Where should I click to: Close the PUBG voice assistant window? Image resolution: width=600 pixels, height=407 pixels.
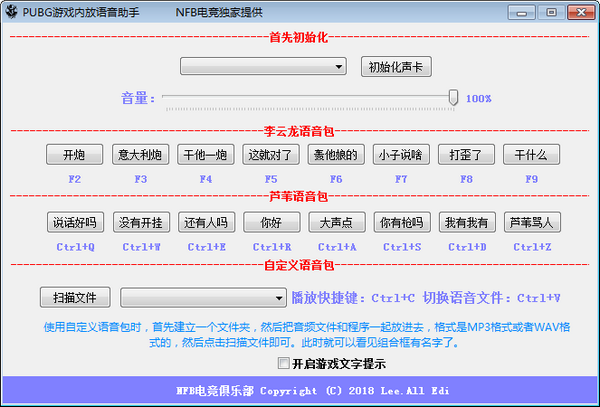[581, 13]
